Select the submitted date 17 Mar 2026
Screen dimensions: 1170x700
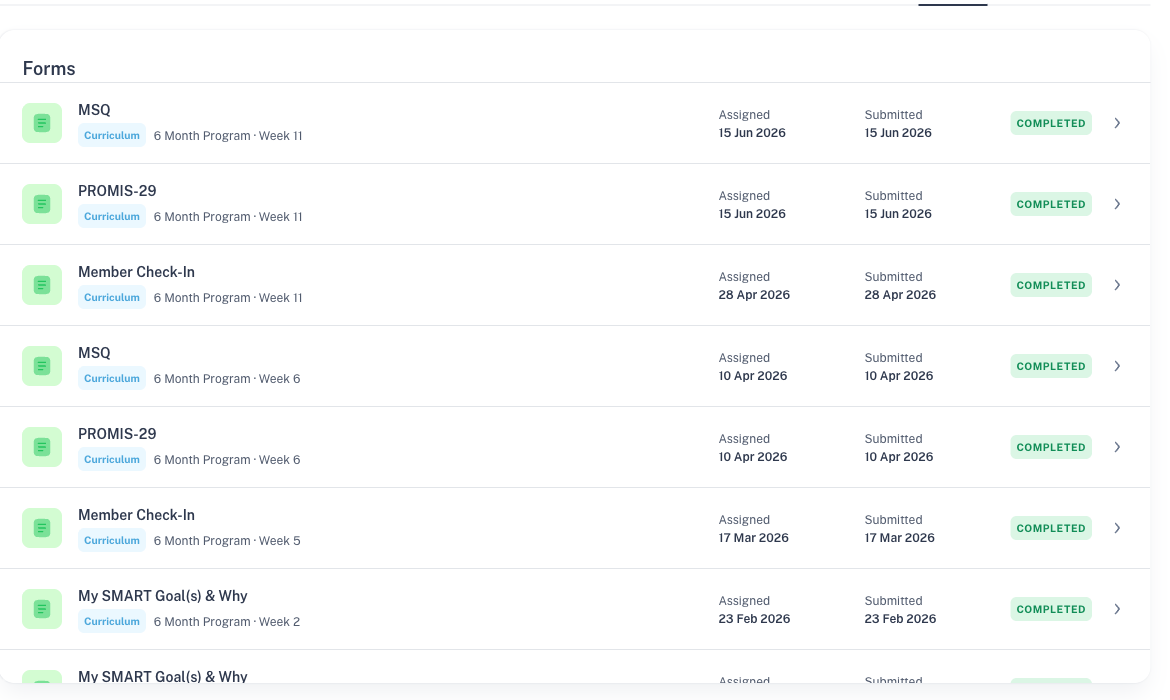[900, 538]
